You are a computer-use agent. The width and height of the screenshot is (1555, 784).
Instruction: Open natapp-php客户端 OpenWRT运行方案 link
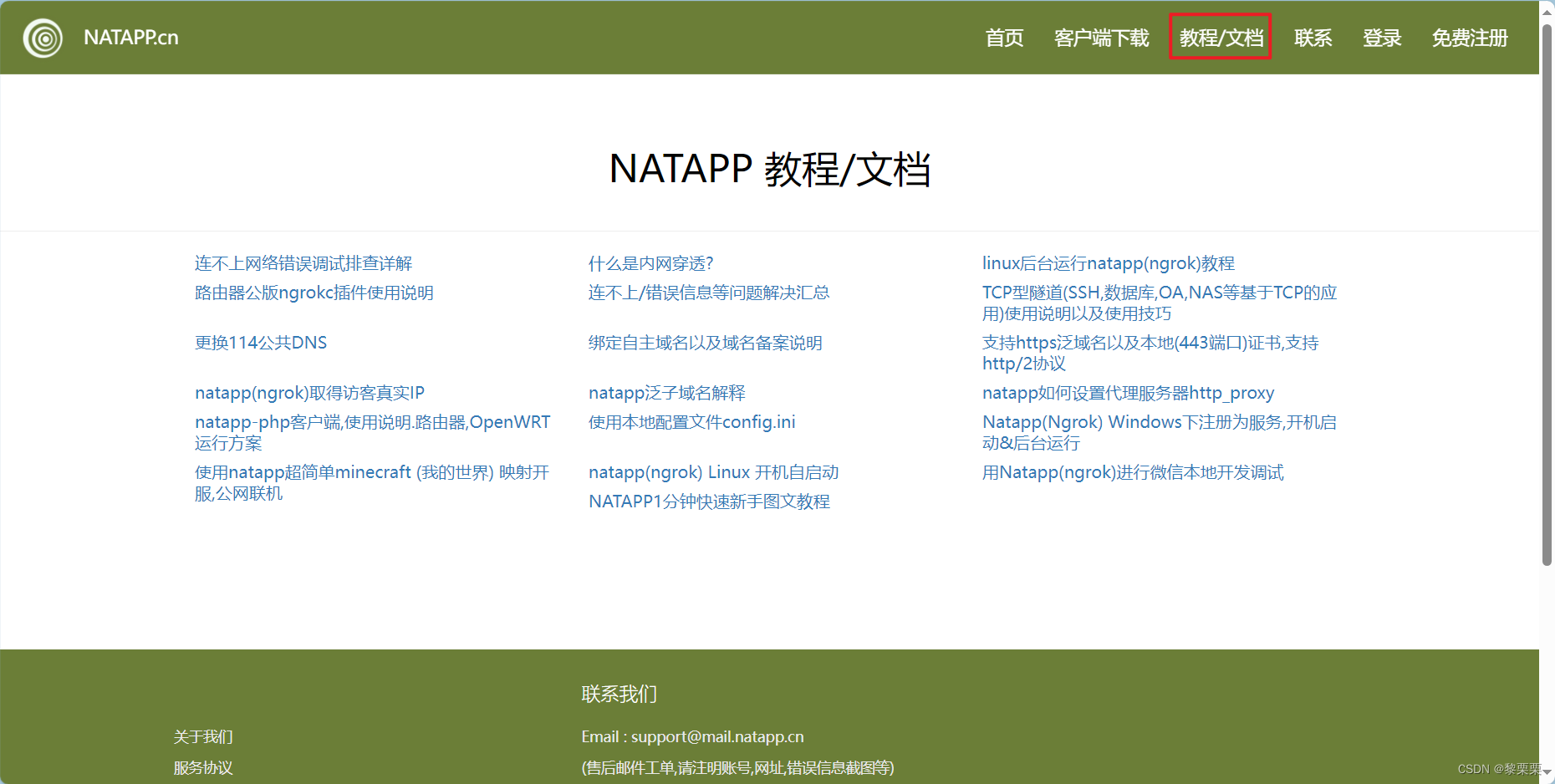373,432
